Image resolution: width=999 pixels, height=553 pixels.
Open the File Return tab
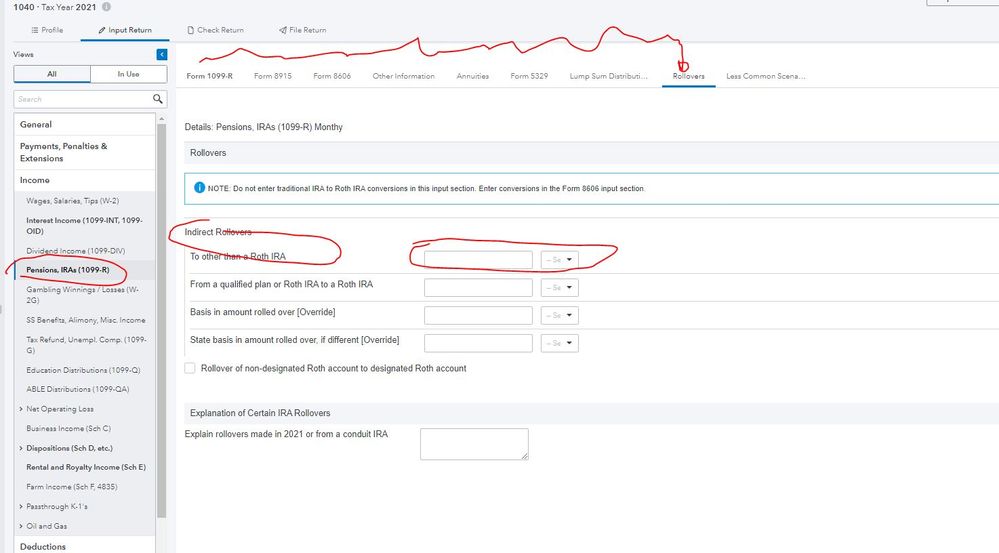303,30
